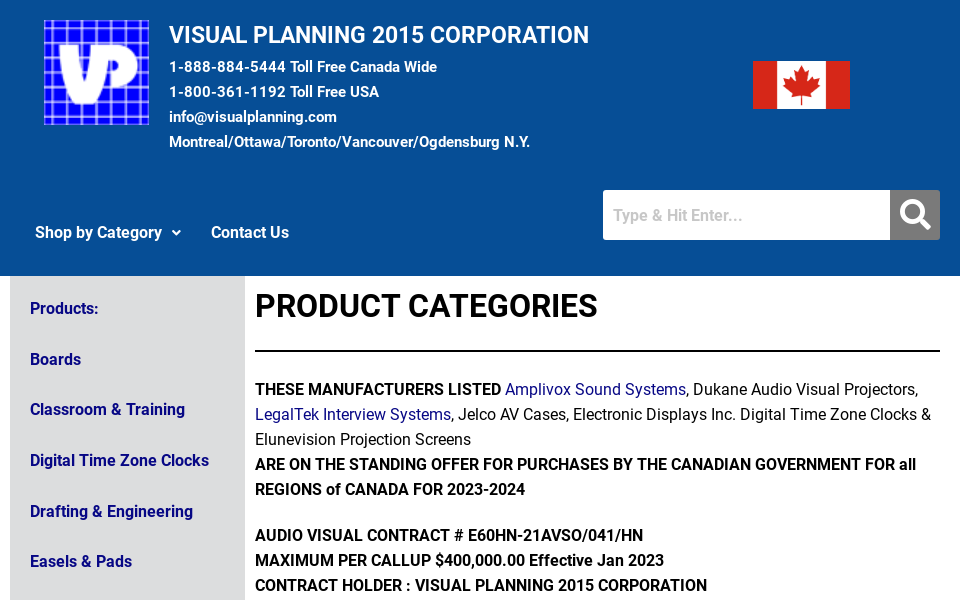Click the VISUAL PLANNING 2015 CORPORATION heading
The width and height of the screenshot is (960, 600).
coord(379,35)
